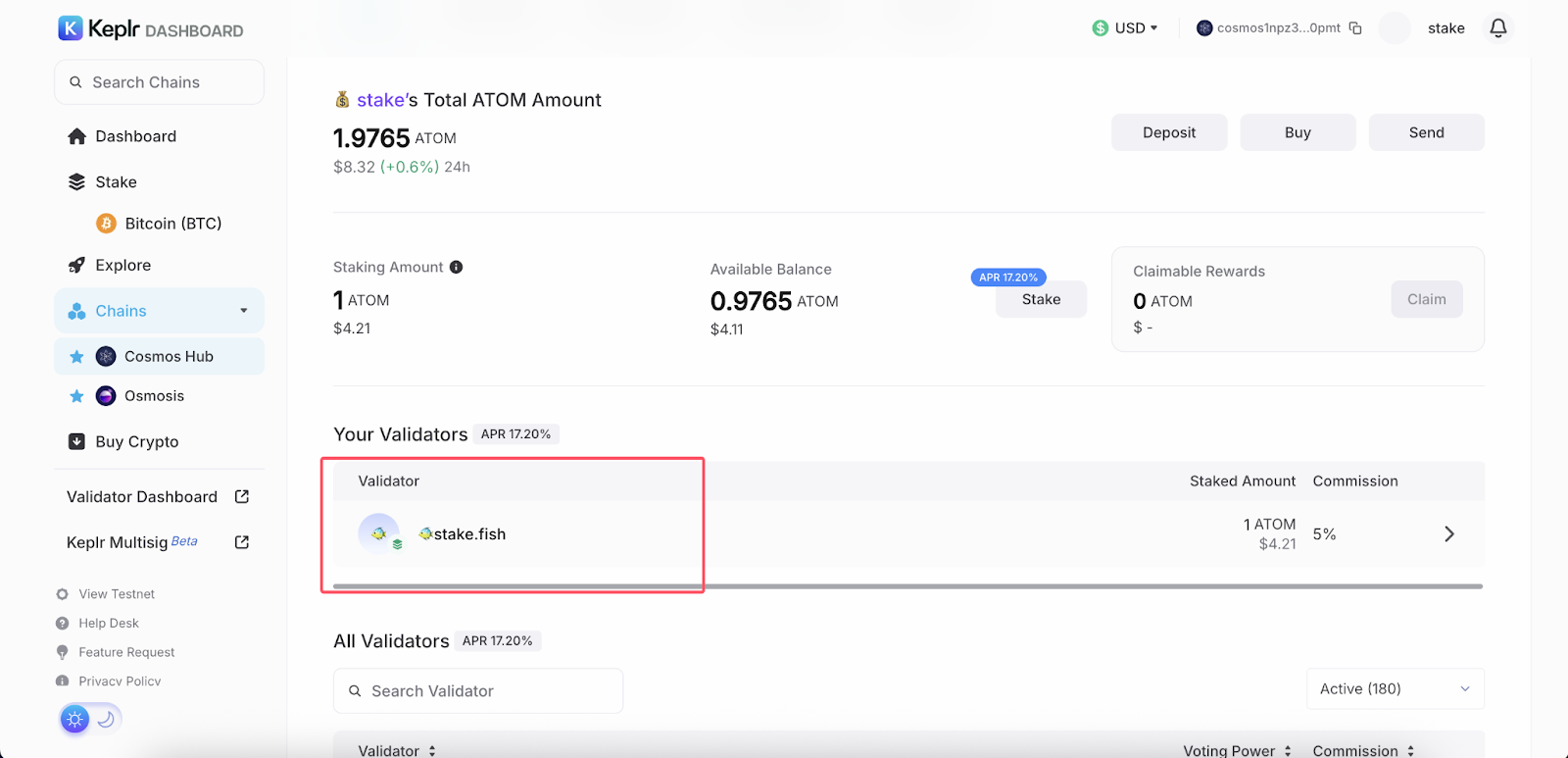1568x758 pixels.
Task: Focus the Search Validator field
Action: 478,691
